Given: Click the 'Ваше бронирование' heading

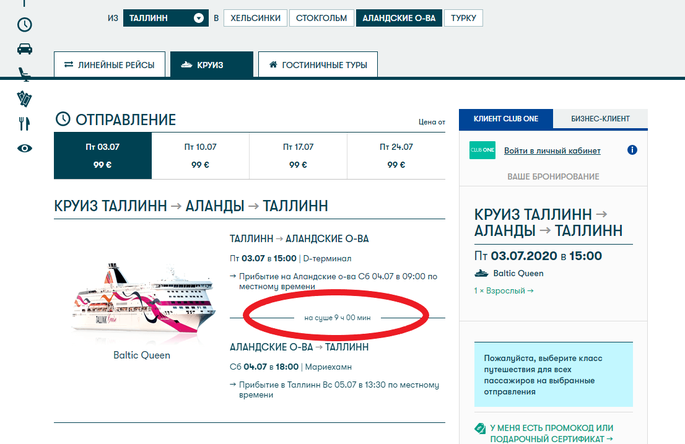Looking at the screenshot, I should pos(553,177).
